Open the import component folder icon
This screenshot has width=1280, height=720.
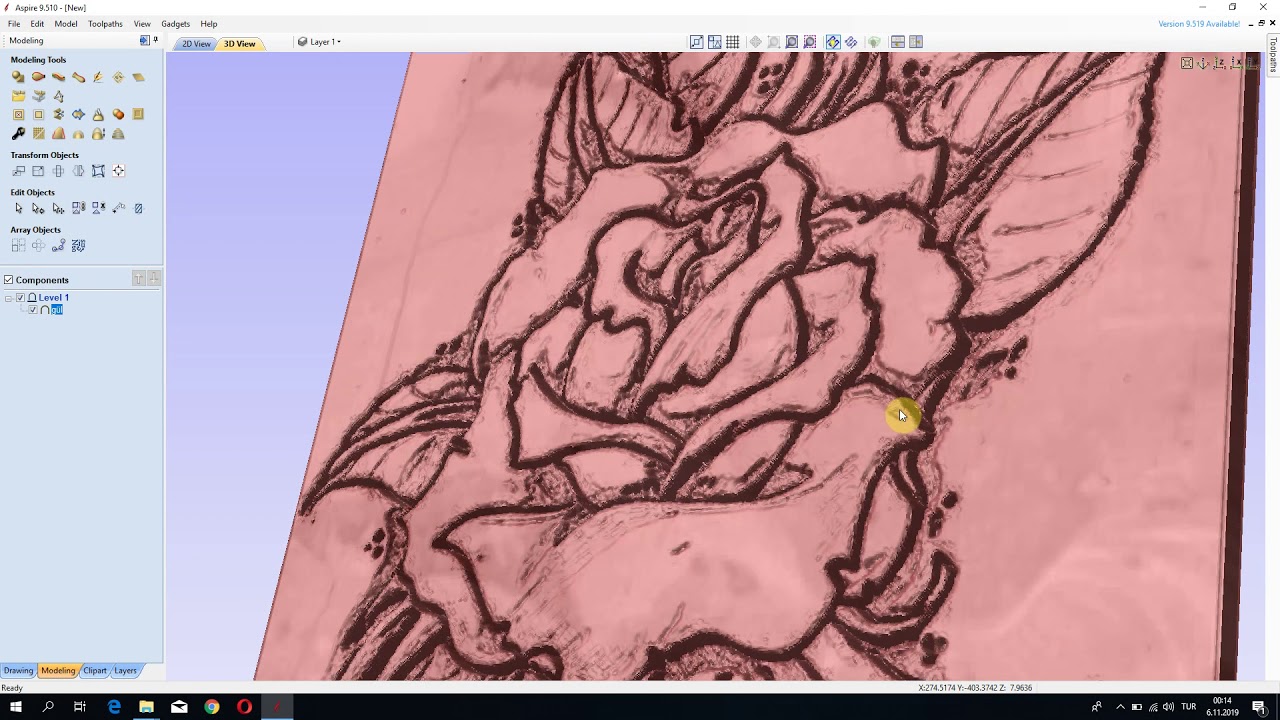pyautogui.click(x=18, y=96)
